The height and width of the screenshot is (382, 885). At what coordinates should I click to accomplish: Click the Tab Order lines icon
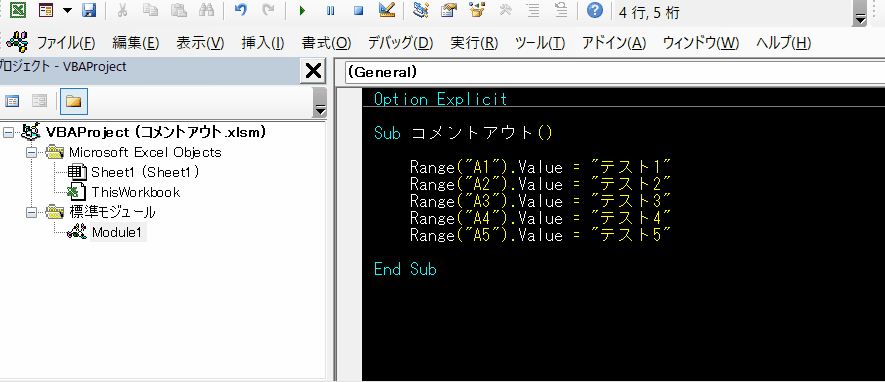click(533, 10)
